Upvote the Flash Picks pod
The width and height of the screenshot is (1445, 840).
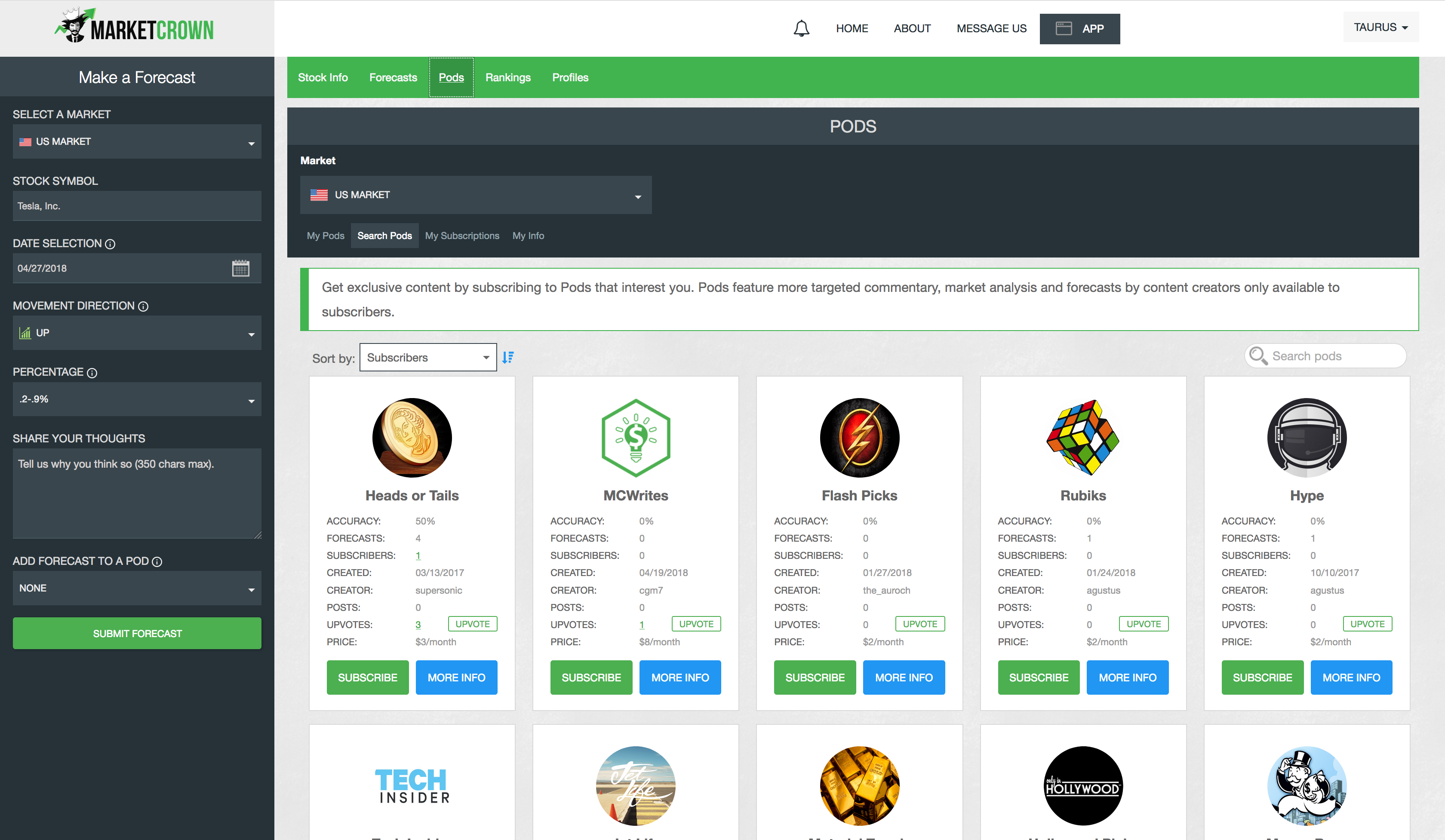pyautogui.click(x=919, y=624)
